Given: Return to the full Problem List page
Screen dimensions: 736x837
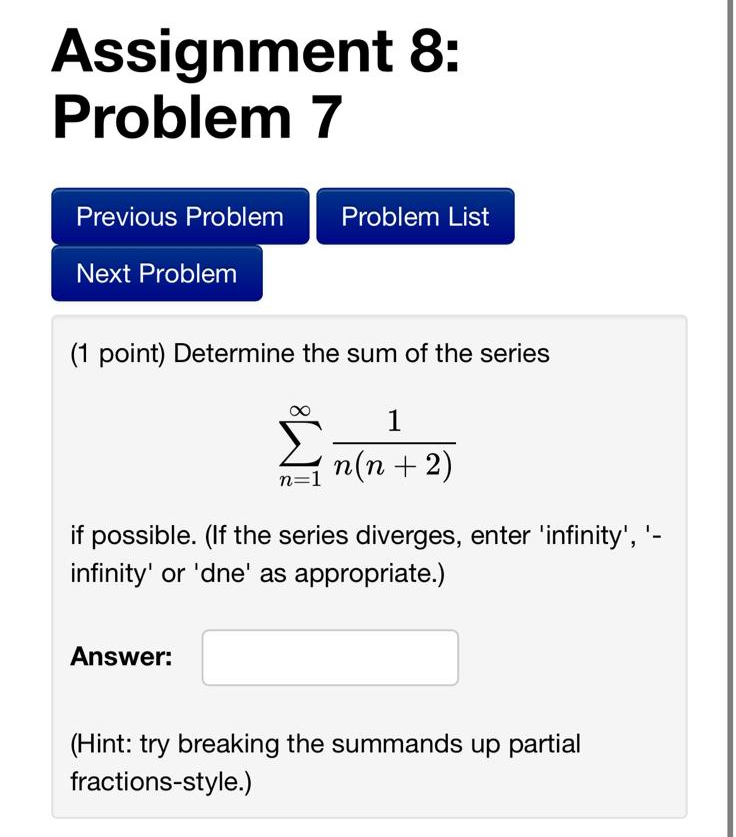Looking at the screenshot, I should coord(415,216).
